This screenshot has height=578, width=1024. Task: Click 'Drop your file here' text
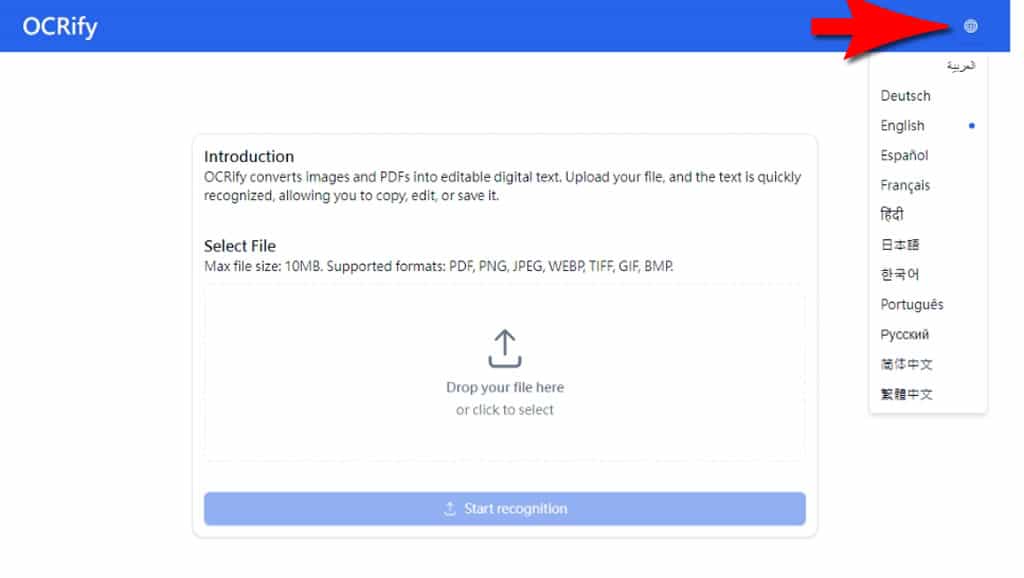click(505, 387)
